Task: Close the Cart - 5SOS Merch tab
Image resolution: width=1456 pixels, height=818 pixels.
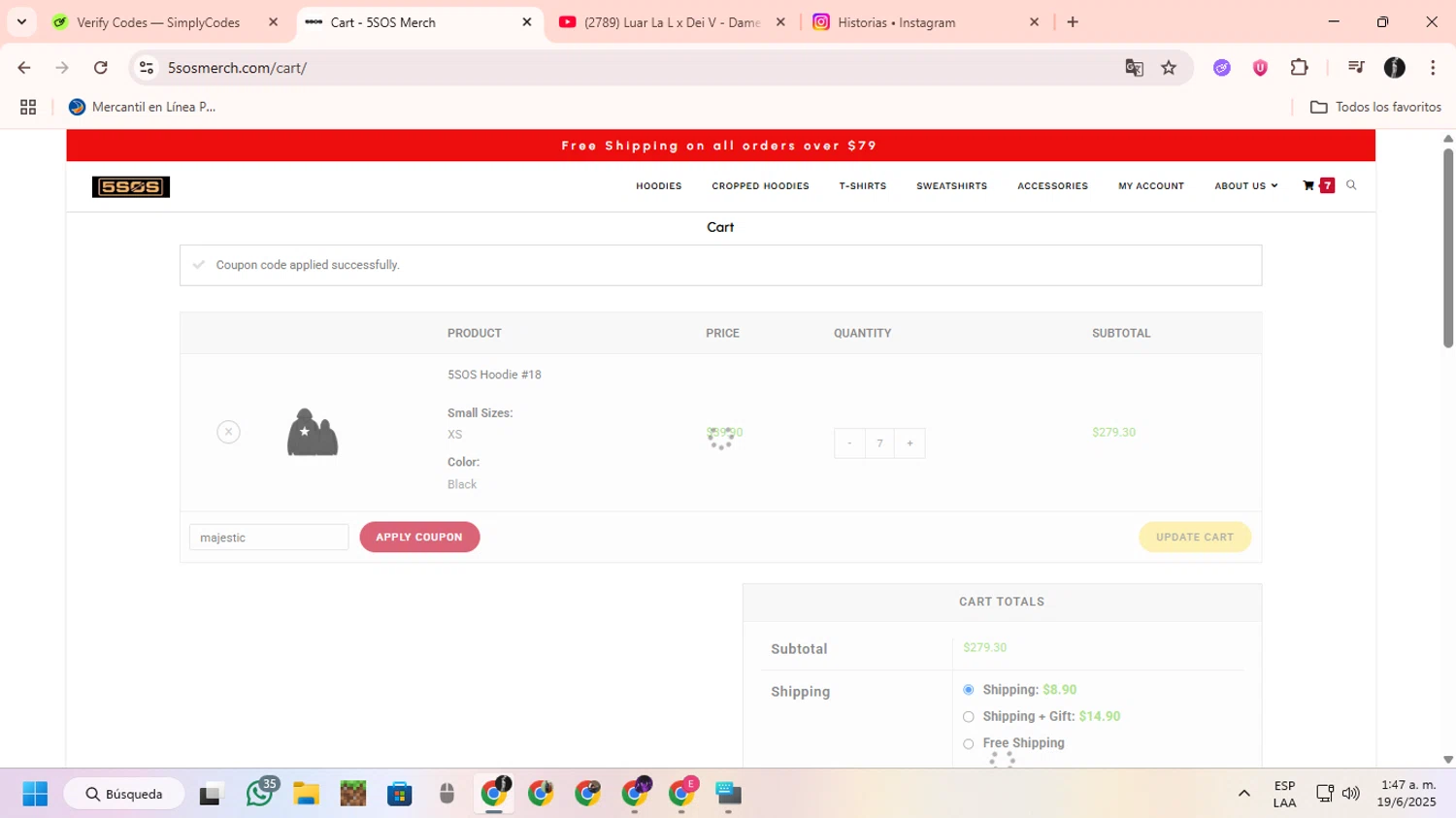Action: tap(527, 22)
